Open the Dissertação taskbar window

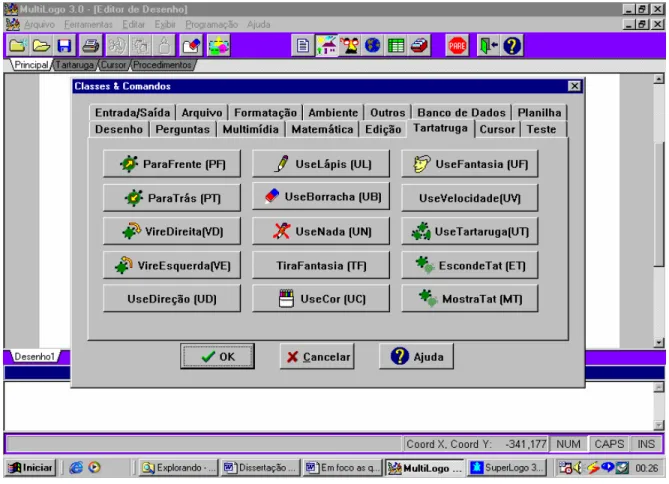pyautogui.click(x=261, y=468)
